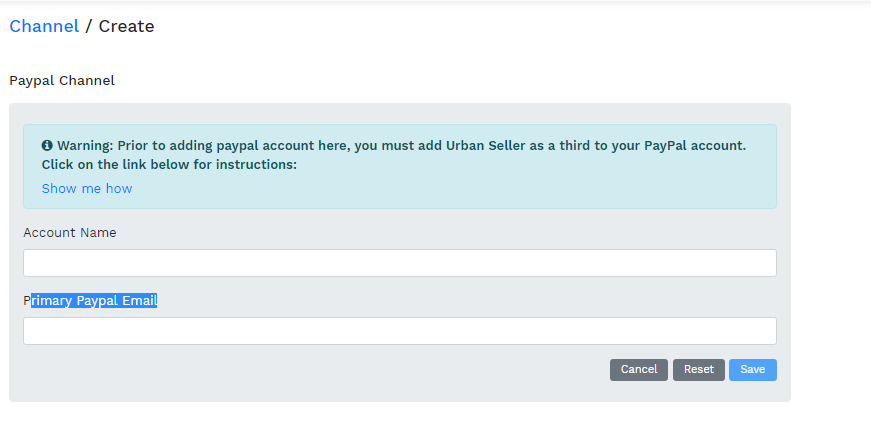Save the Paypal channel form
This screenshot has width=871, height=444.
click(x=752, y=370)
